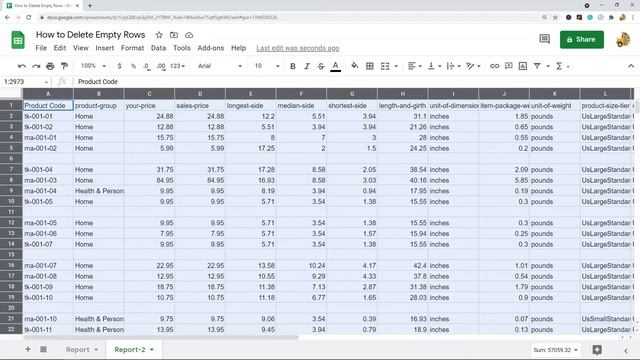Reload the browser page
This screenshot has width=640, height=360.
[29, 17]
